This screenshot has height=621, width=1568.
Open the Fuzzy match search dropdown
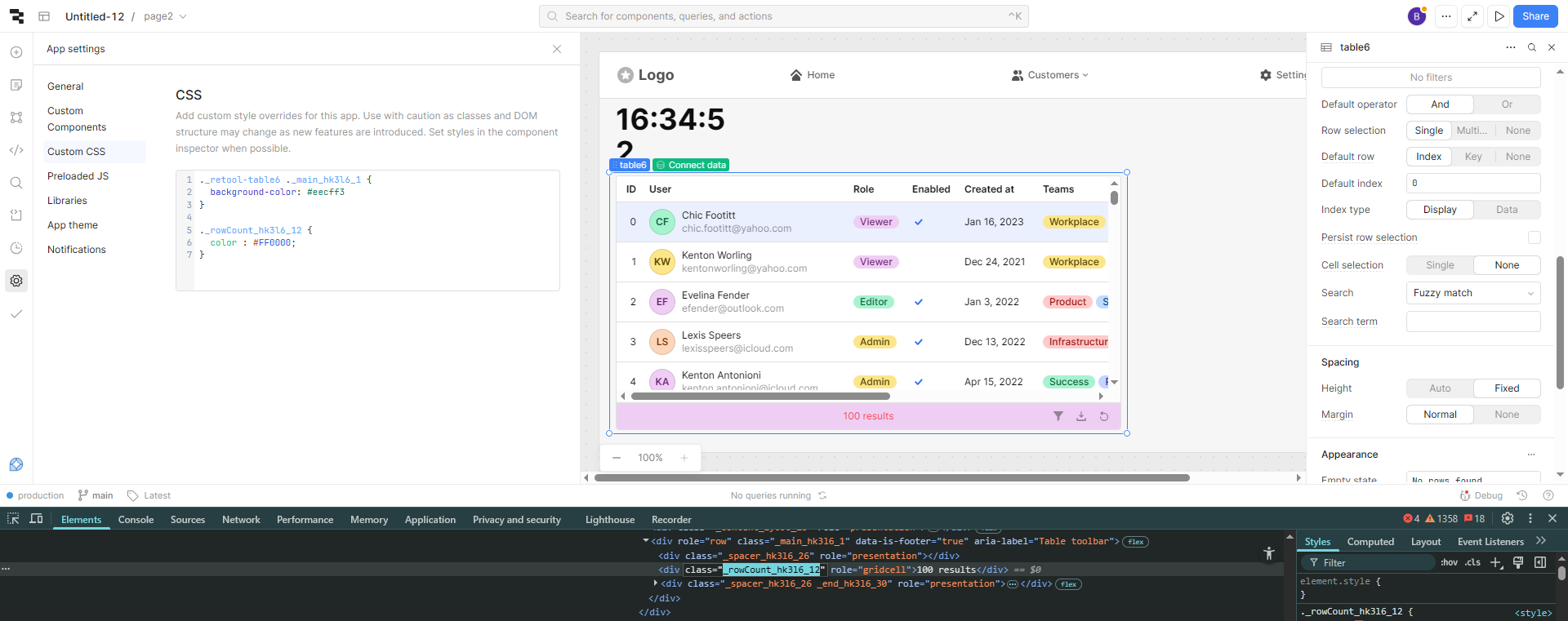pyautogui.click(x=1472, y=293)
